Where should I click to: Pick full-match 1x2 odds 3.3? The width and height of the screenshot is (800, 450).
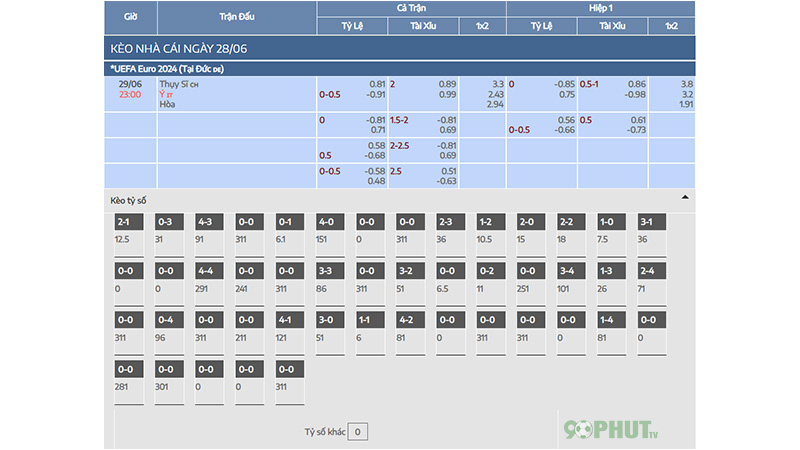click(497, 84)
